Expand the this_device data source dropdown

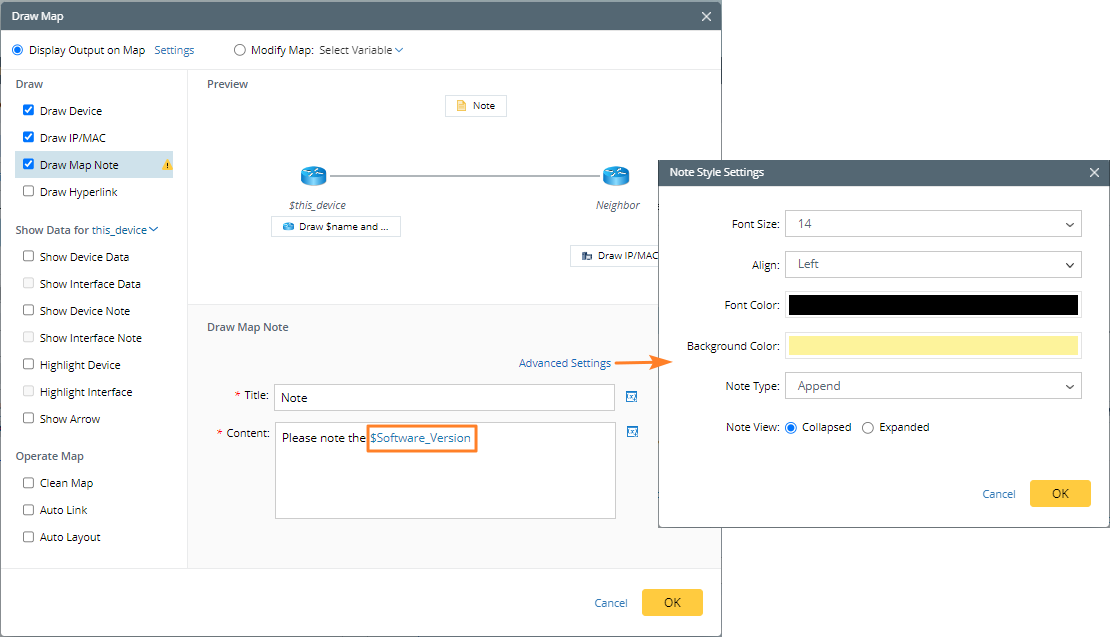(125, 230)
